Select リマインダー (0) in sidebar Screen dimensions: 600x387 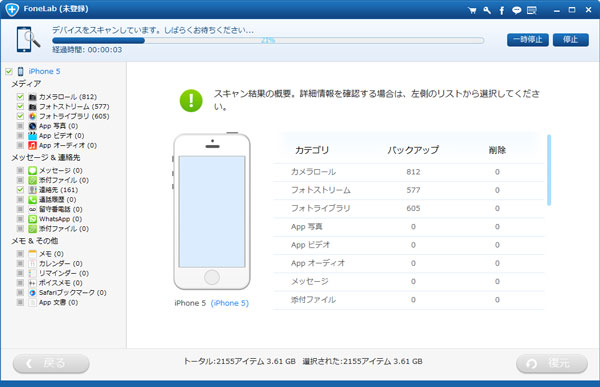pyautogui.click(x=64, y=273)
